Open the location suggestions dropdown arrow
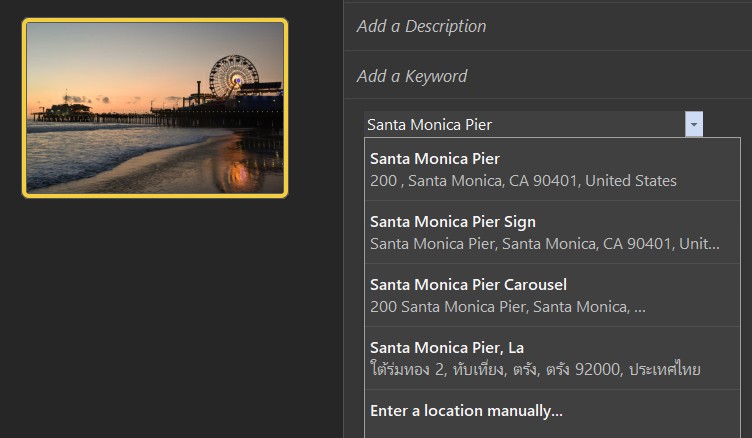Screen dimensions: 752x438 pos(693,124)
